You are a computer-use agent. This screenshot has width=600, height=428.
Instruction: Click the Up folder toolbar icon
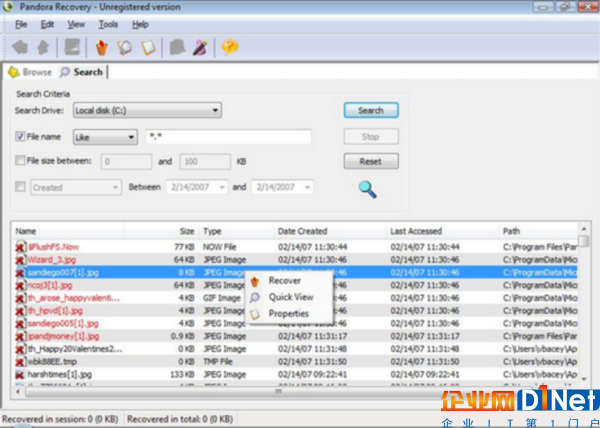coord(43,47)
